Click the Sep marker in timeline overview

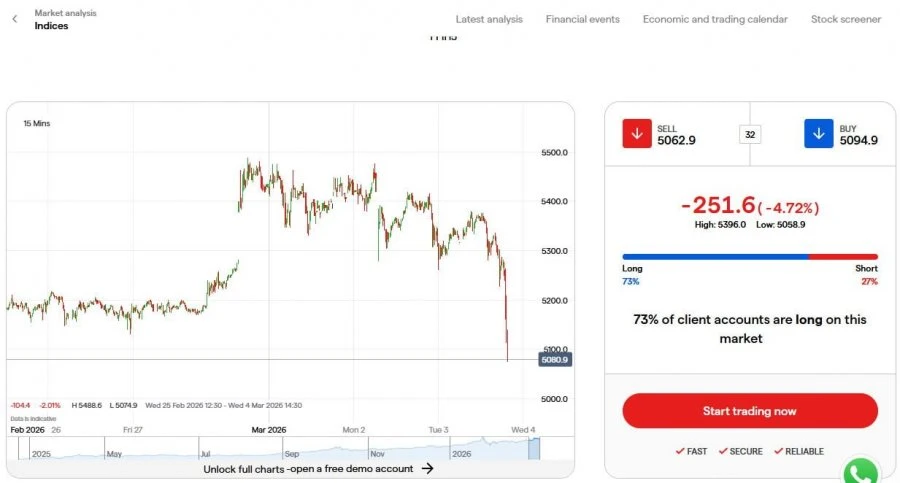[292, 454]
